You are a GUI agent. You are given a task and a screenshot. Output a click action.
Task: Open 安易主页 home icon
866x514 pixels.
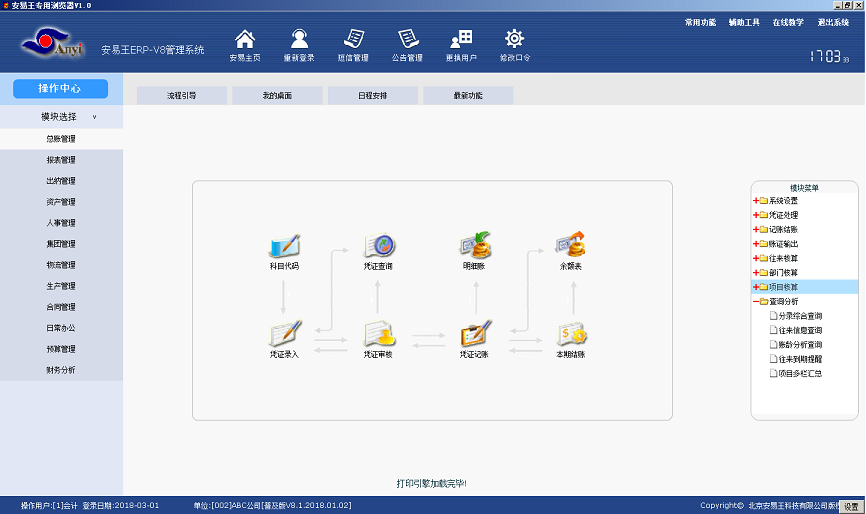(x=245, y=40)
